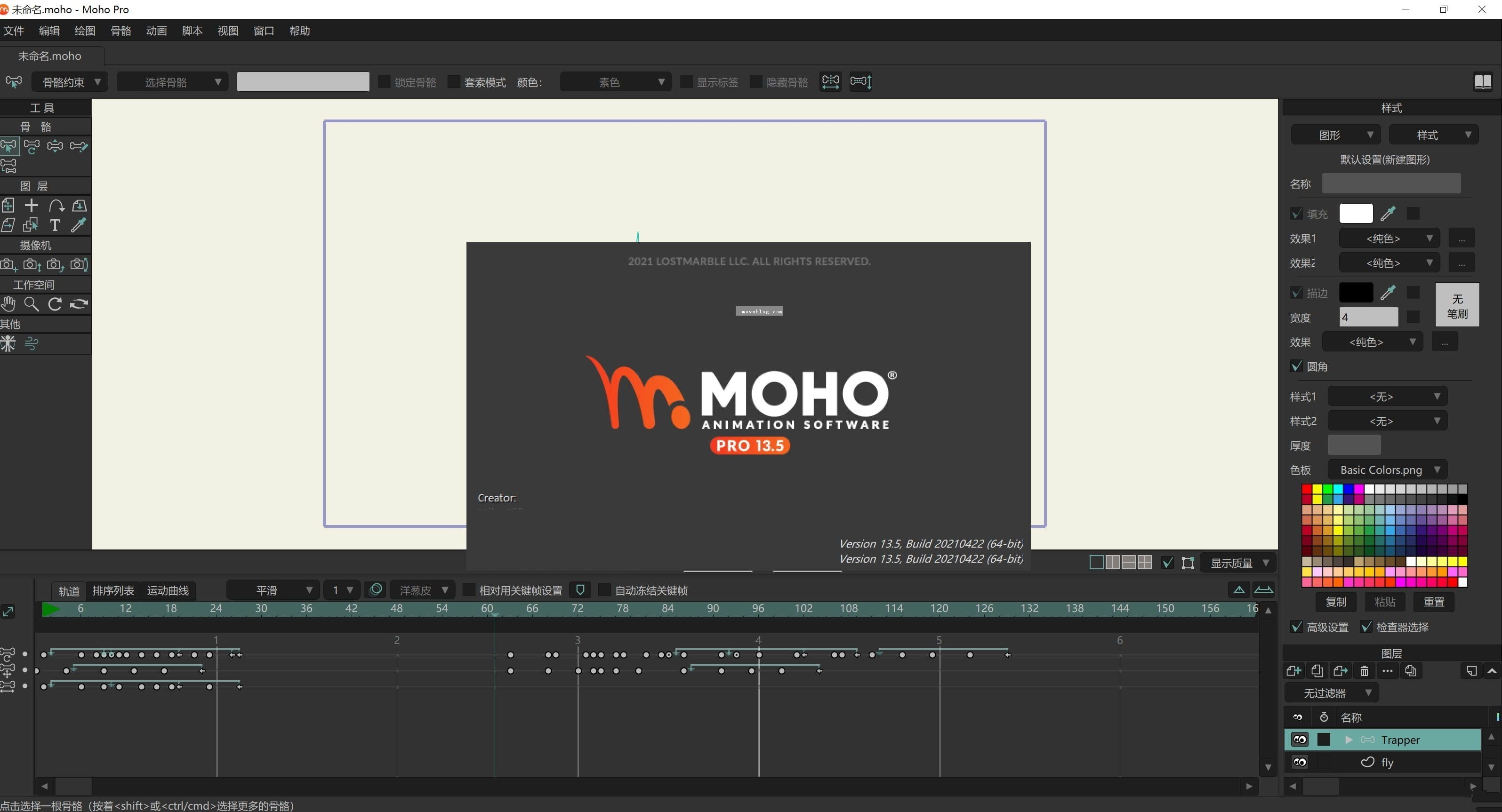Screen dimensions: 1502x812
Task: Switch to the 排序列表 timeline tab
Action: click(113, 590)
